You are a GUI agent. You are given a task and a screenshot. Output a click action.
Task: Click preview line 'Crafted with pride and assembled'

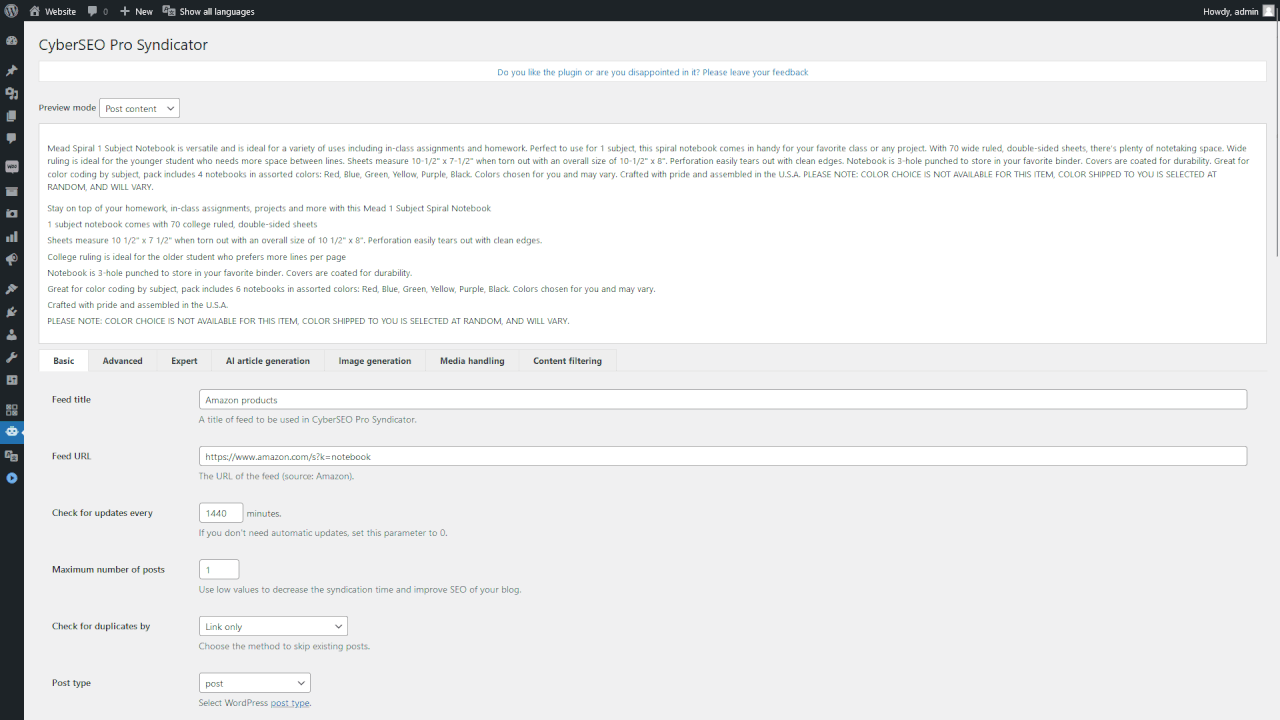(x=138, y=305)
